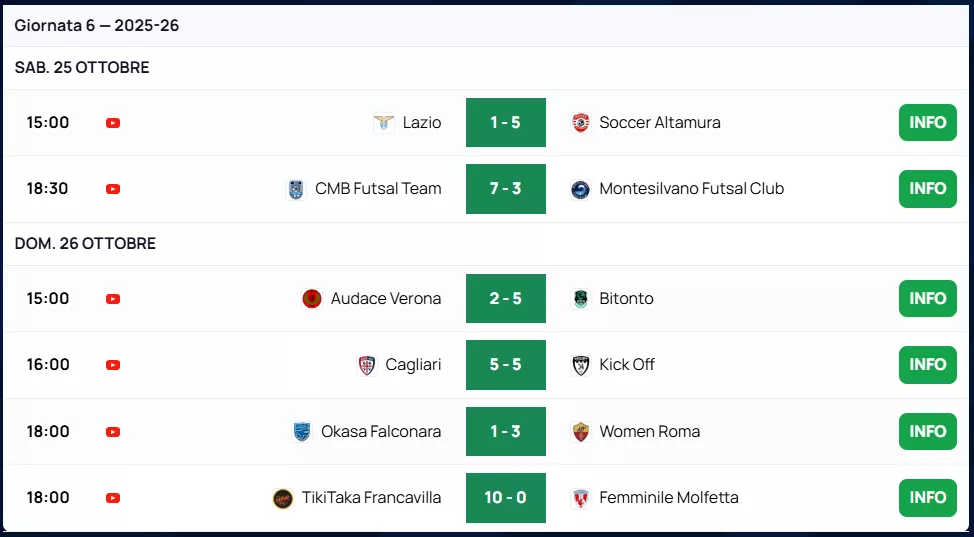Click YouTube icon for Audace Verona match

pos(113,299)
